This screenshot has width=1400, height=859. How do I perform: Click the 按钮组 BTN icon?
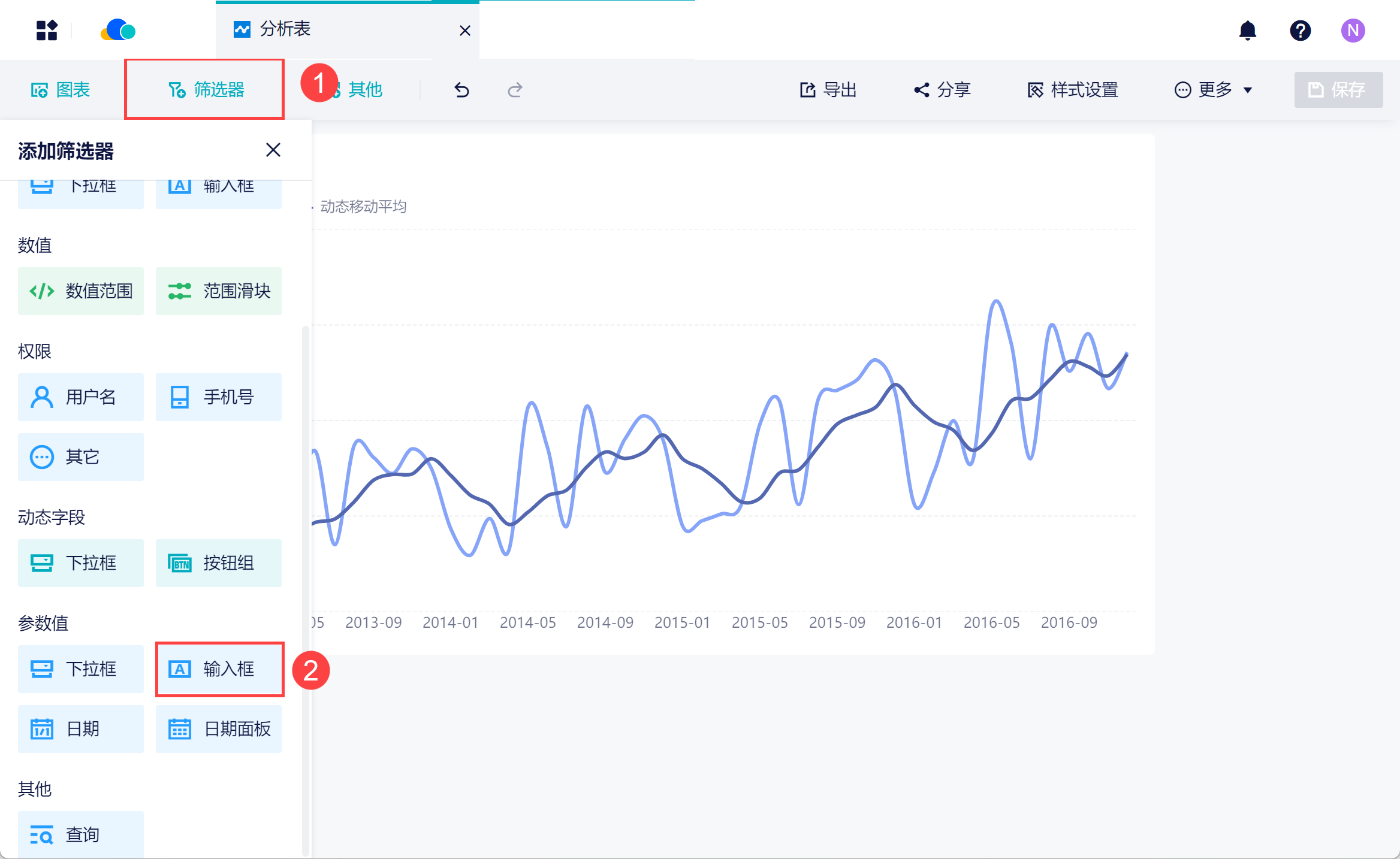[180, 563]
